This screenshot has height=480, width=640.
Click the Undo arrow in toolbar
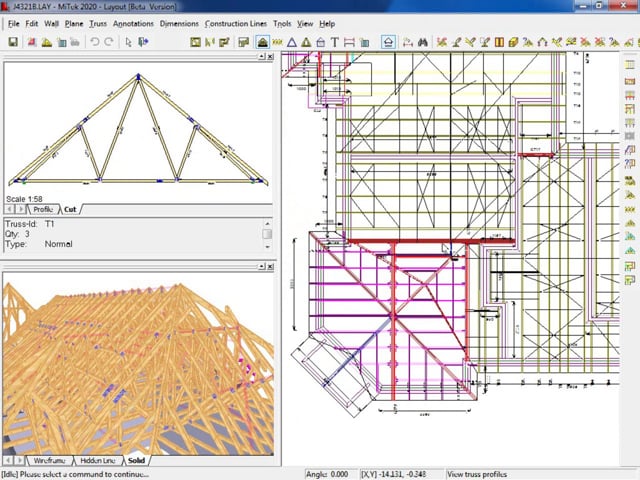(x=94, y=42)
